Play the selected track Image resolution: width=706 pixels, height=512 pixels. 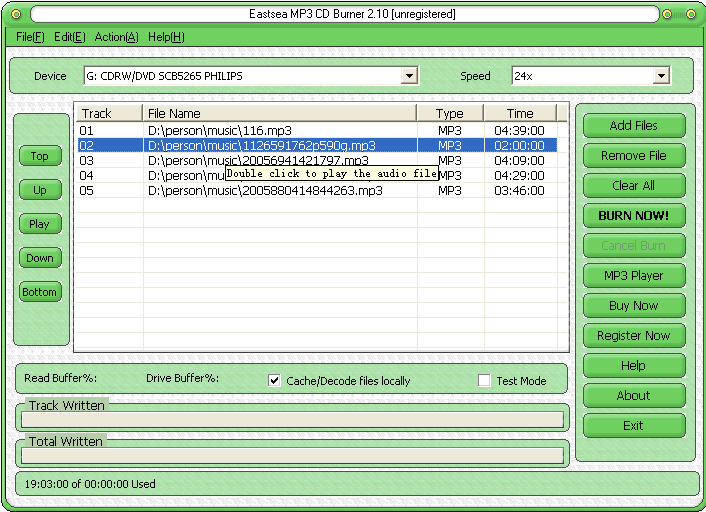coord(39,224)
